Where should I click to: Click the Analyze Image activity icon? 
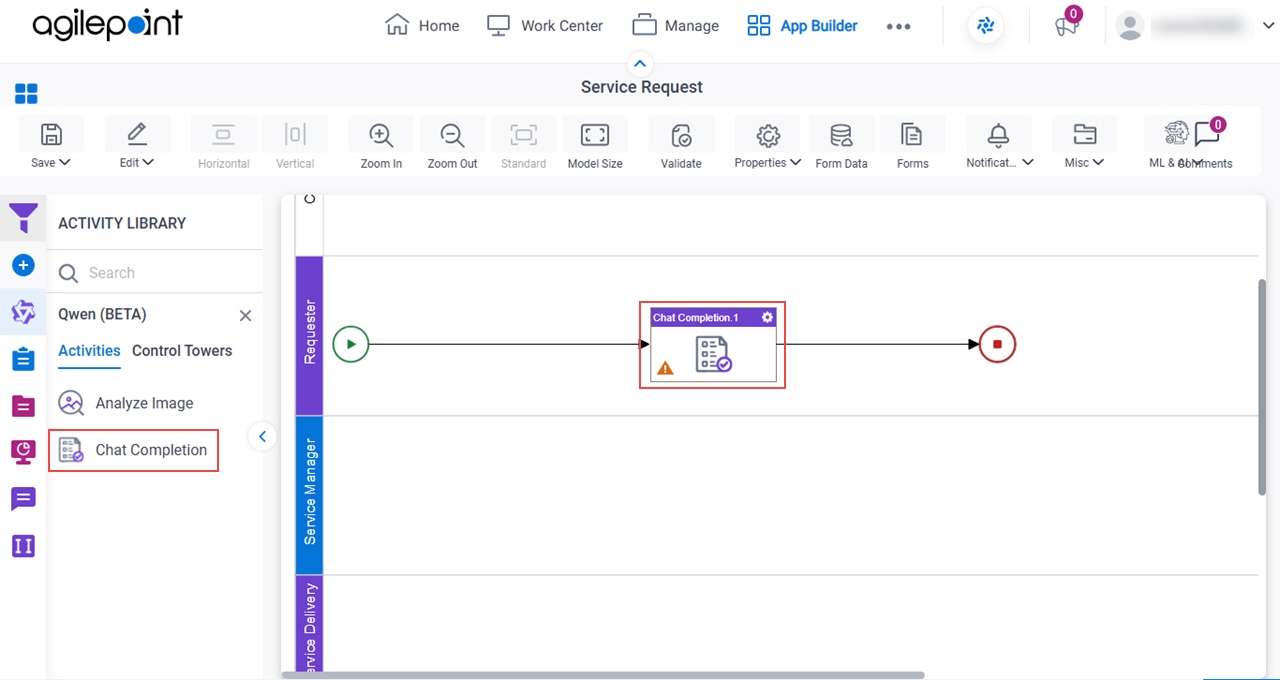point(71,403)
